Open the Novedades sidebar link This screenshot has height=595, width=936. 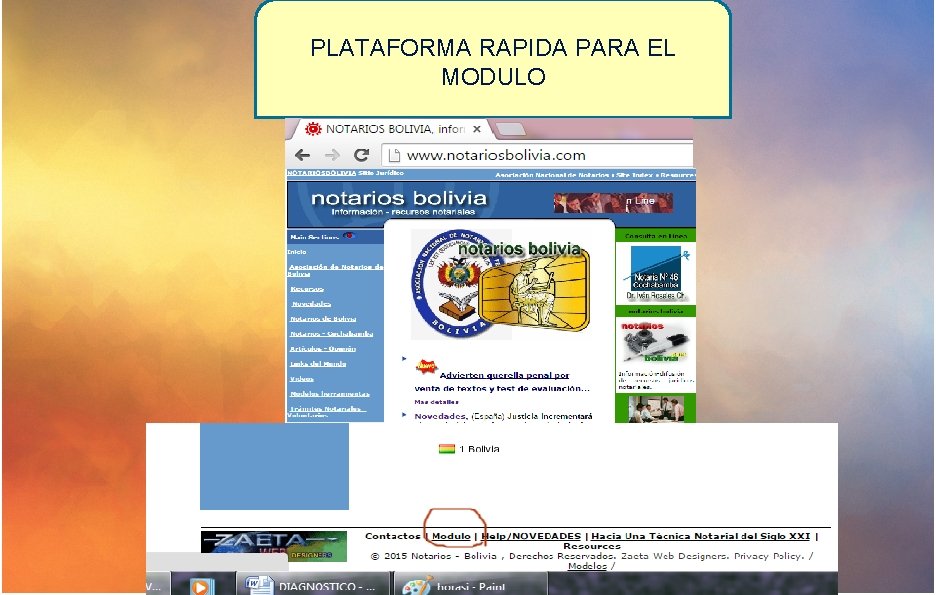coord(311,304)
